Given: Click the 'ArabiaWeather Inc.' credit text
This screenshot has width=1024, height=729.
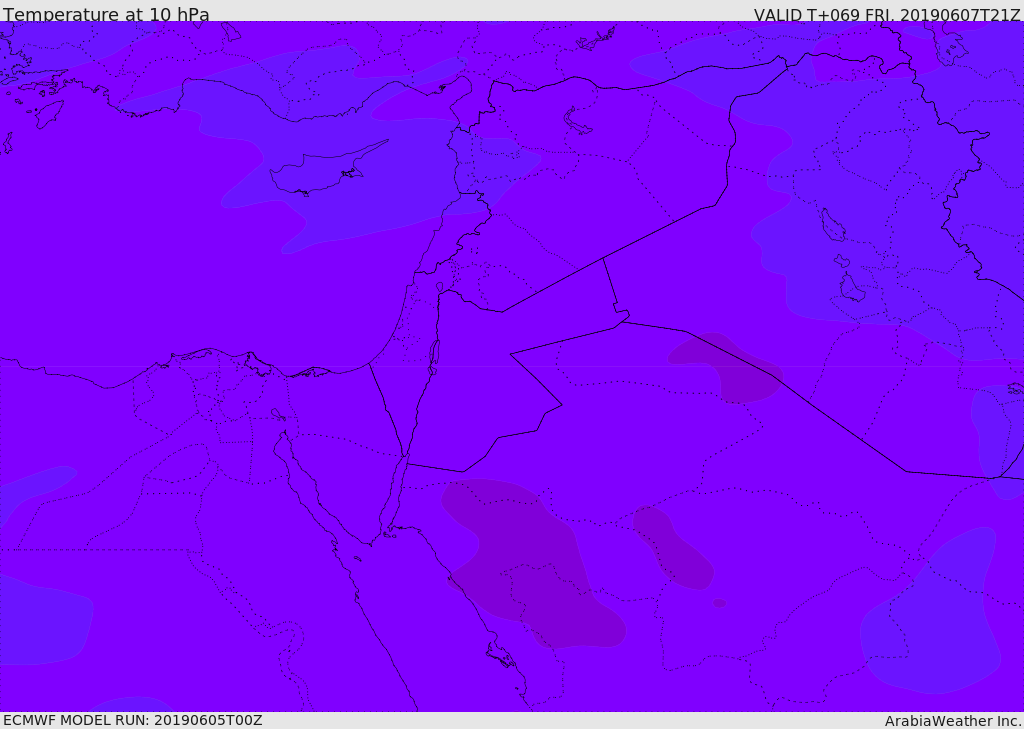Looking at the screenshot, I should pos(953,721).
